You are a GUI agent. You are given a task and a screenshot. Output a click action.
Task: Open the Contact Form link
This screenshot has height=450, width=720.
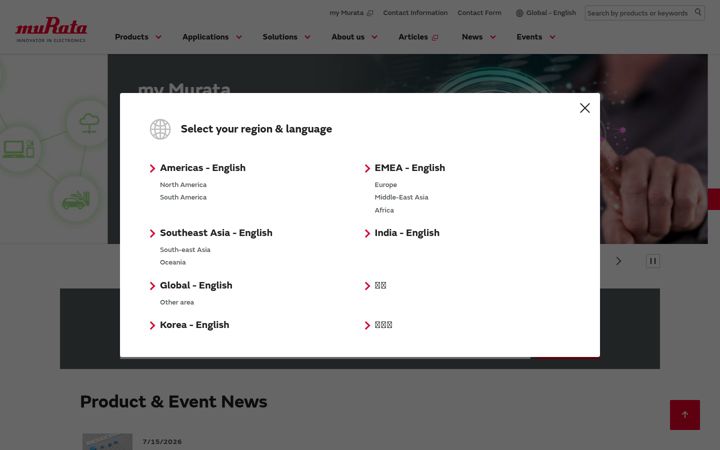479,13
